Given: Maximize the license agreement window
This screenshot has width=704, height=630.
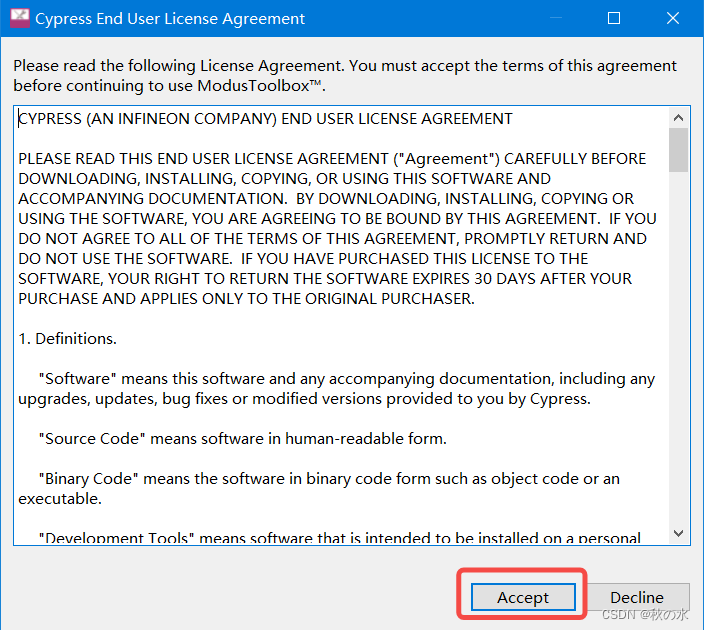Looking at the screenshot, I should [614, 18].
